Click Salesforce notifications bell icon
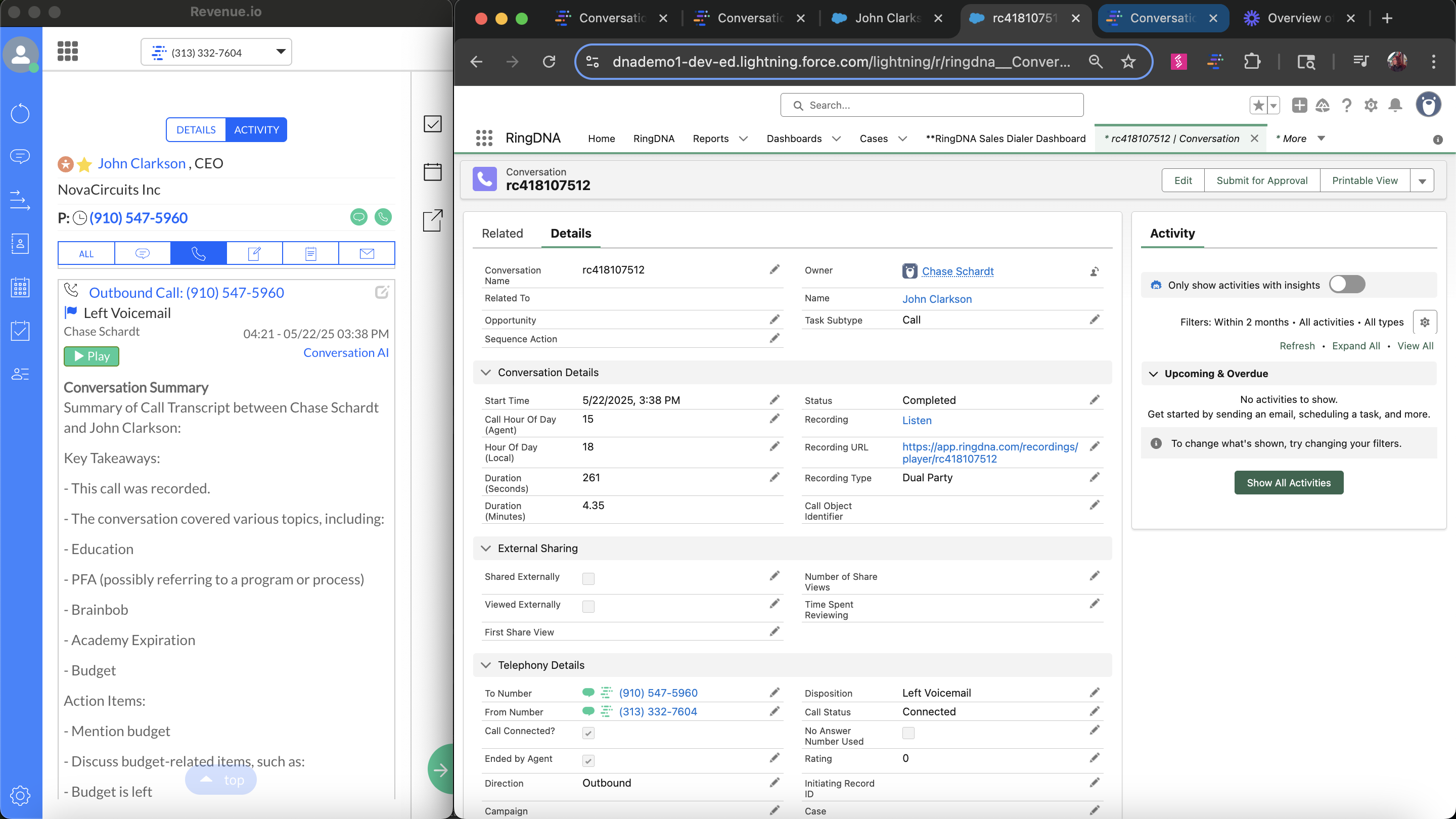This screenshot has width=1456, height=819. click(x=1395, y=105)
